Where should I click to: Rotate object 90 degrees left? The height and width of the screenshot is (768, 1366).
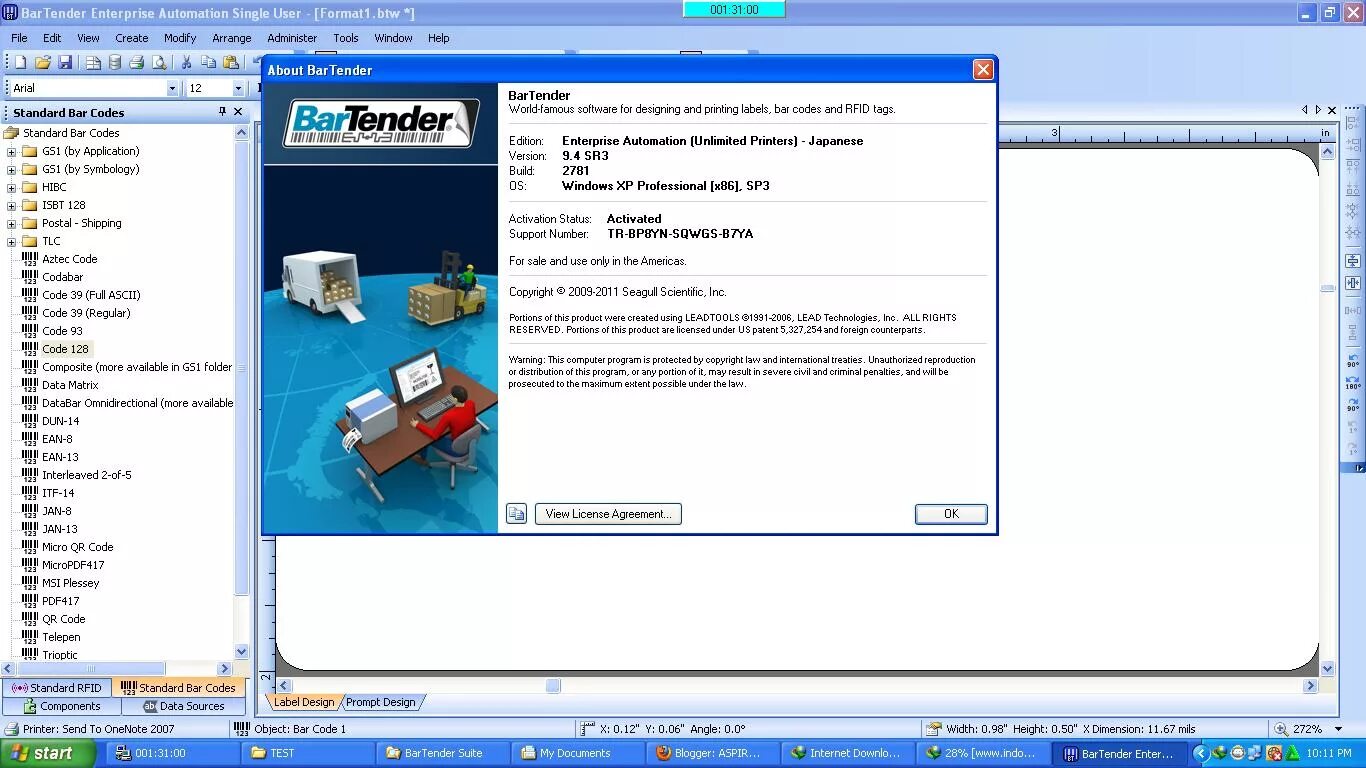(1353, 362)
